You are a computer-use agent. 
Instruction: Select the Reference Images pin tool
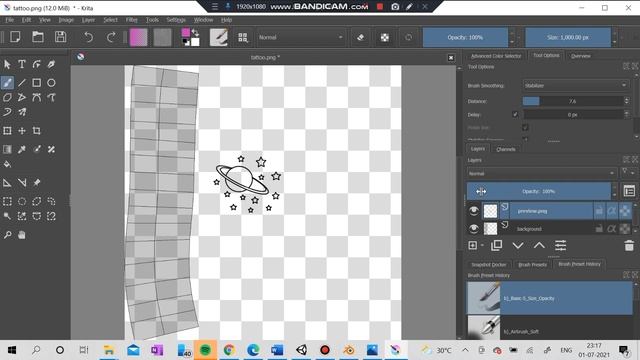pos(37,183)
